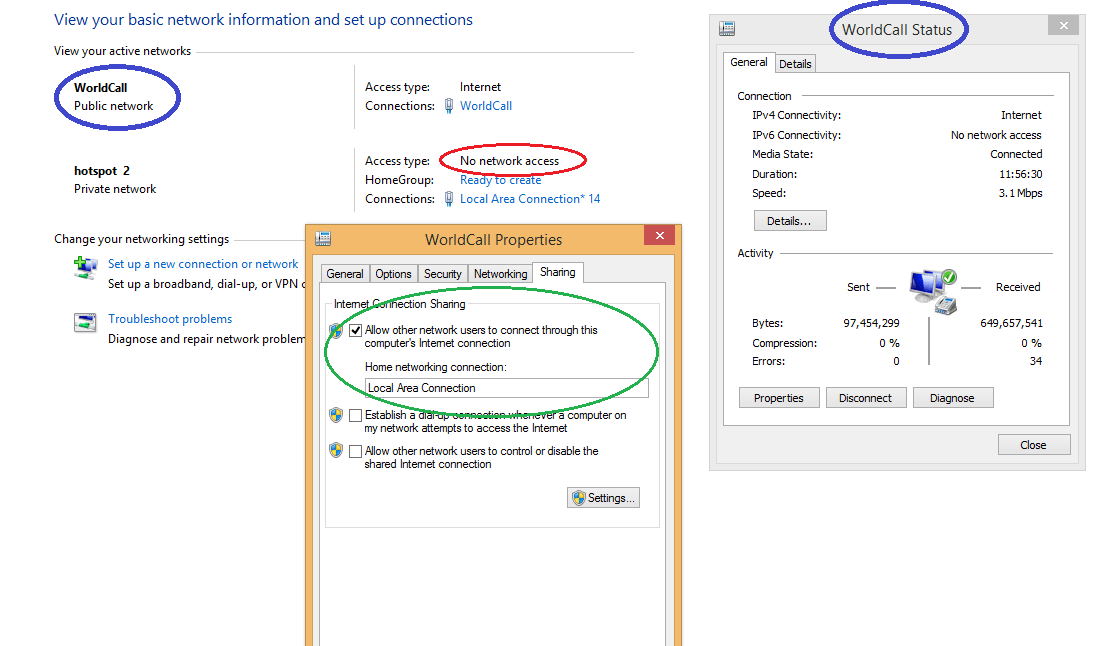Click the WorldCall connection modem icon
This screenshot has width=1120, height=646.
click(x=449, y=106)
